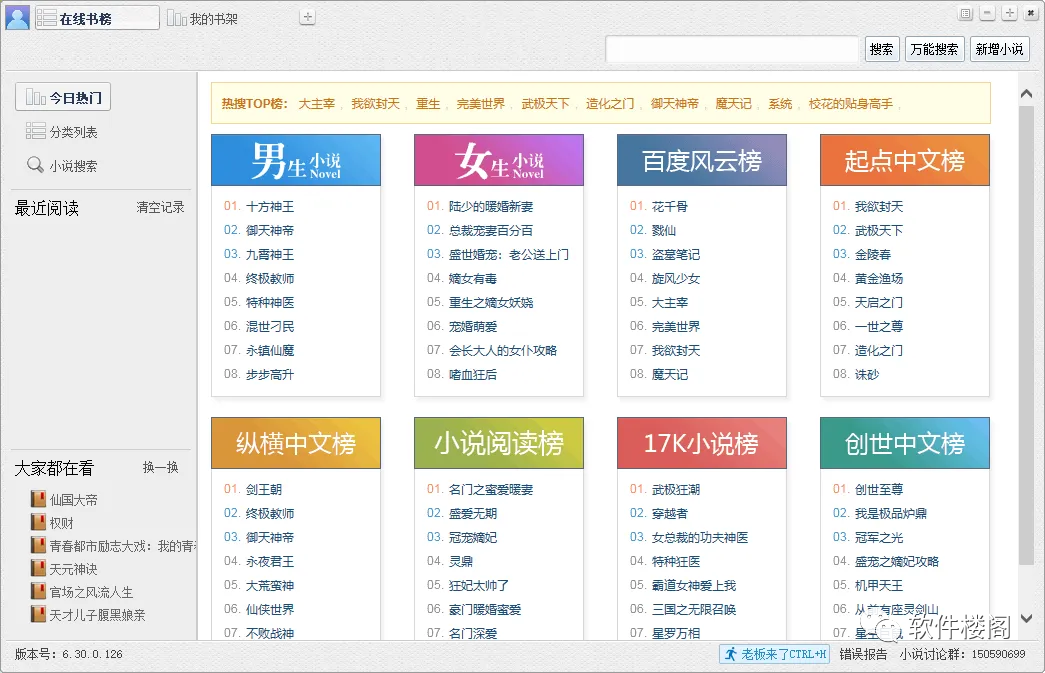This screenshot has width=1045, height=673.
Task: Open novel 嫡女有毒
Action: pyautogui.click(x=473, y=279)
